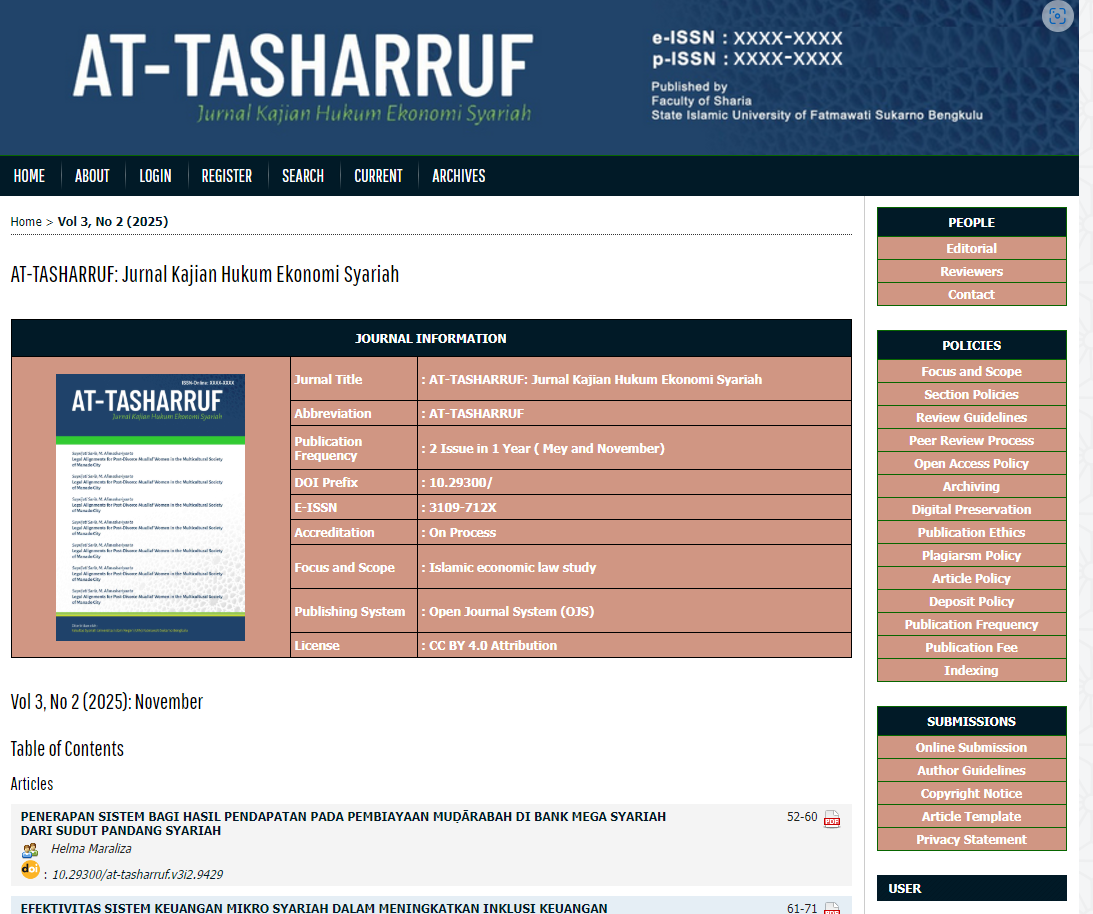The width and height of the screenshot is (1093, 914).
Task: Open PDF icon for pages 52-60 article
Action: click(x=831, y=820)
